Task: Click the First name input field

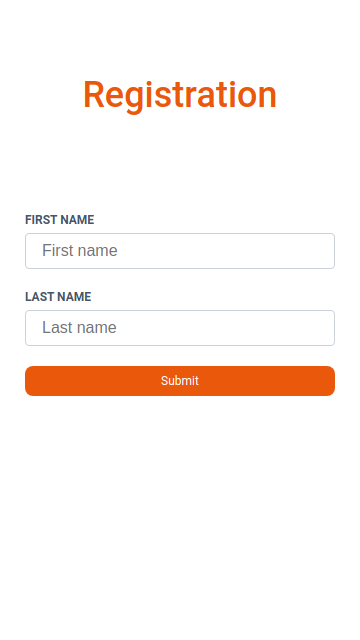Action: (180, 251)
